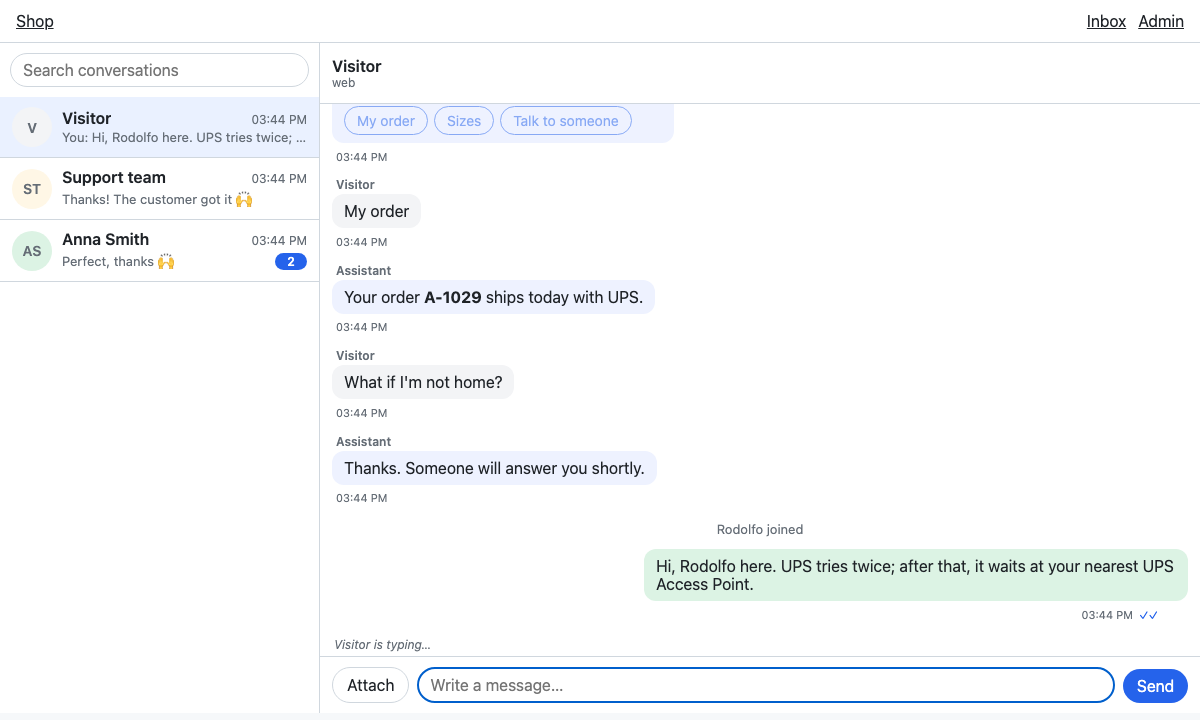The height and width of the screenshot is (720, 1200).
Task: Click the Visitor's My order message bubble
Action: [x=377, y=211]
